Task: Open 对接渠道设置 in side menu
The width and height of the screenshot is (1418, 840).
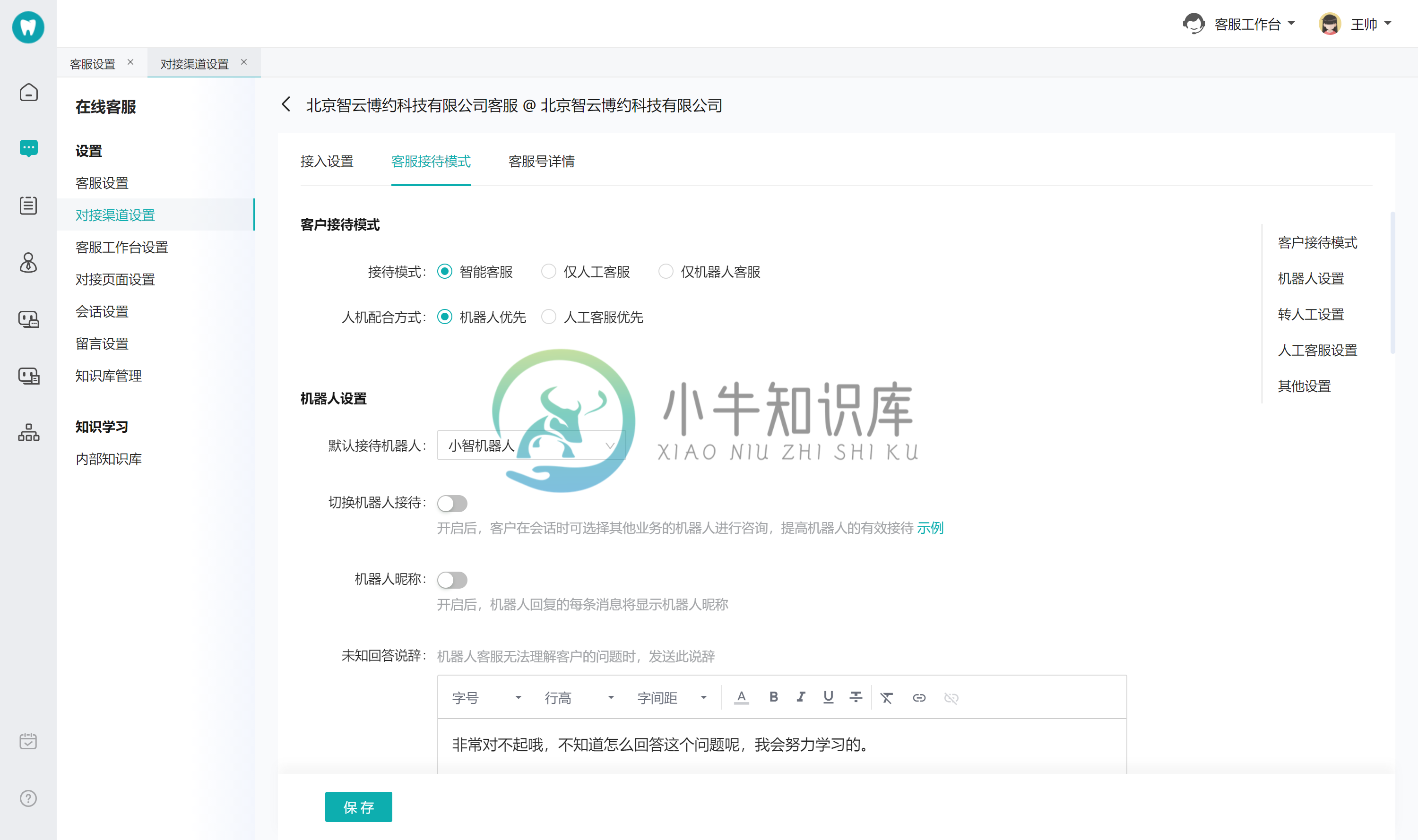Action: 156,215
